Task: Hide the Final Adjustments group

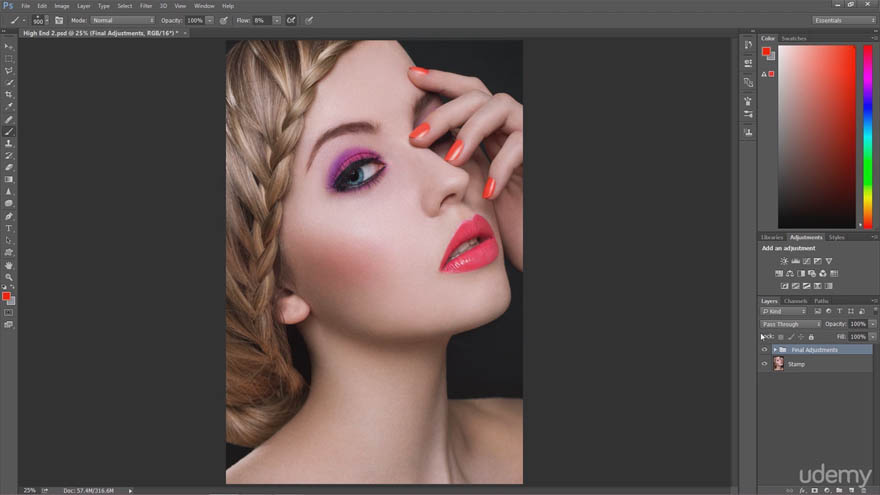Action: 764,350
